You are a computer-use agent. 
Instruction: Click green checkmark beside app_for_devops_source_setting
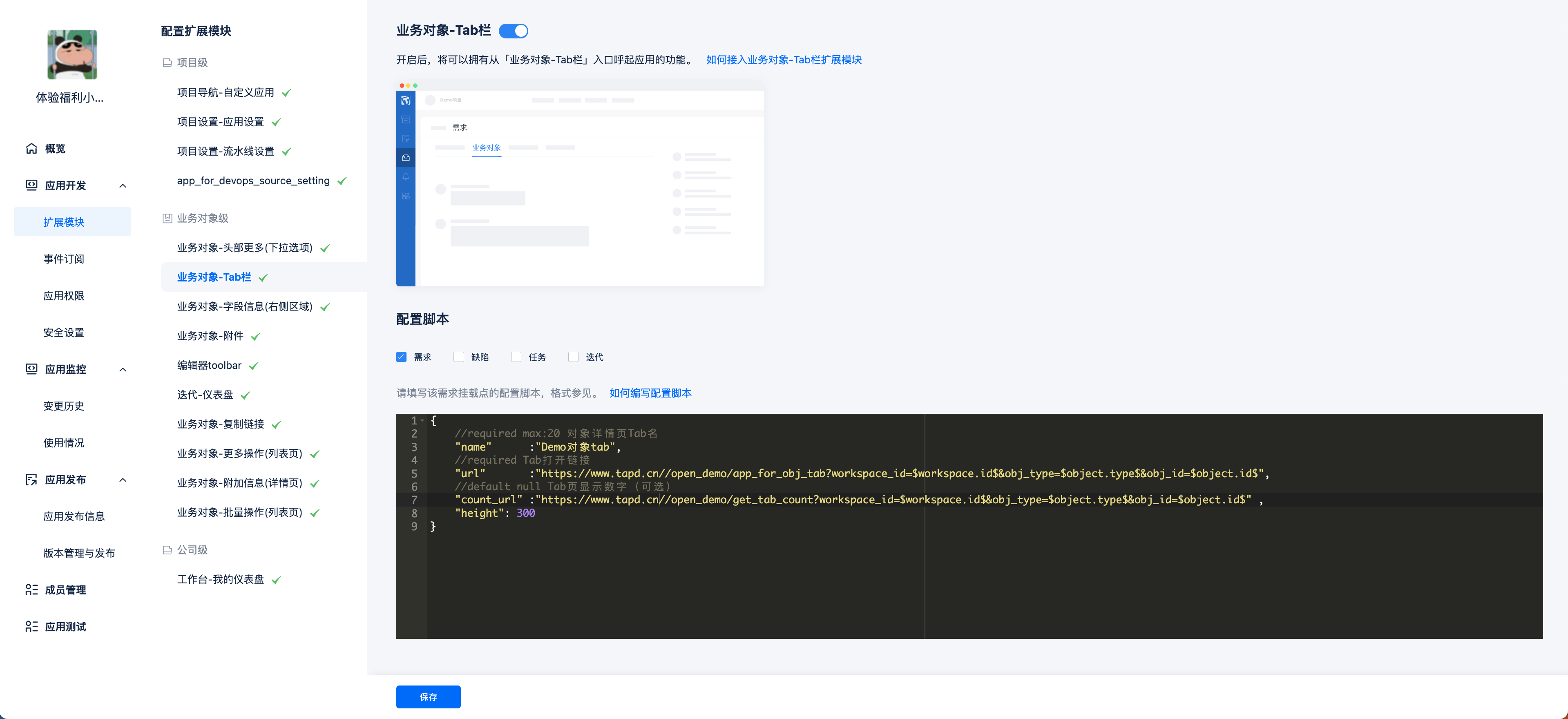(x=342, y=181)
